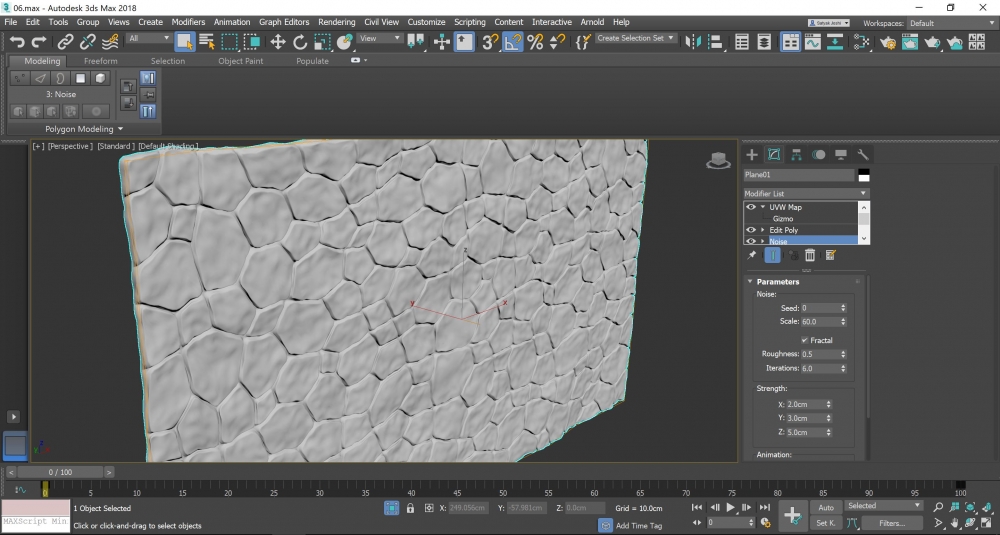Open the Hierarchy command panel tab
Screen dimensions: 1000x535
pos(796,154)
